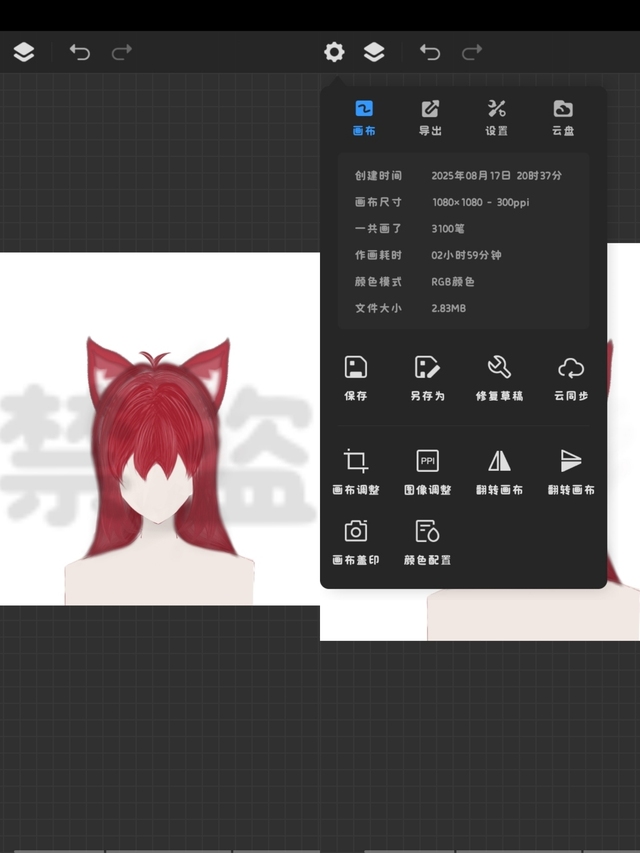Save the artwork with 保存
The image size is (640, 853).
point(356,378)
